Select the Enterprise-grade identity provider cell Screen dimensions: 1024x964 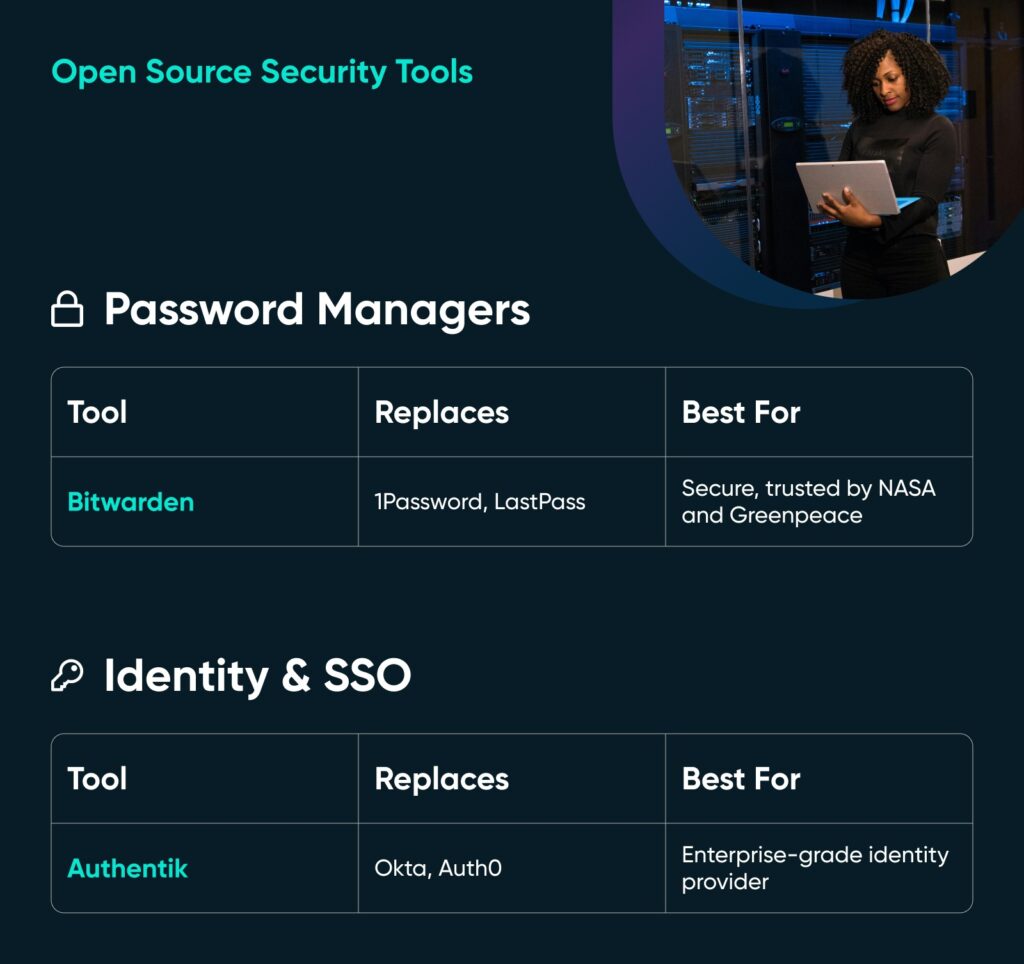click(x=813, y=867)
